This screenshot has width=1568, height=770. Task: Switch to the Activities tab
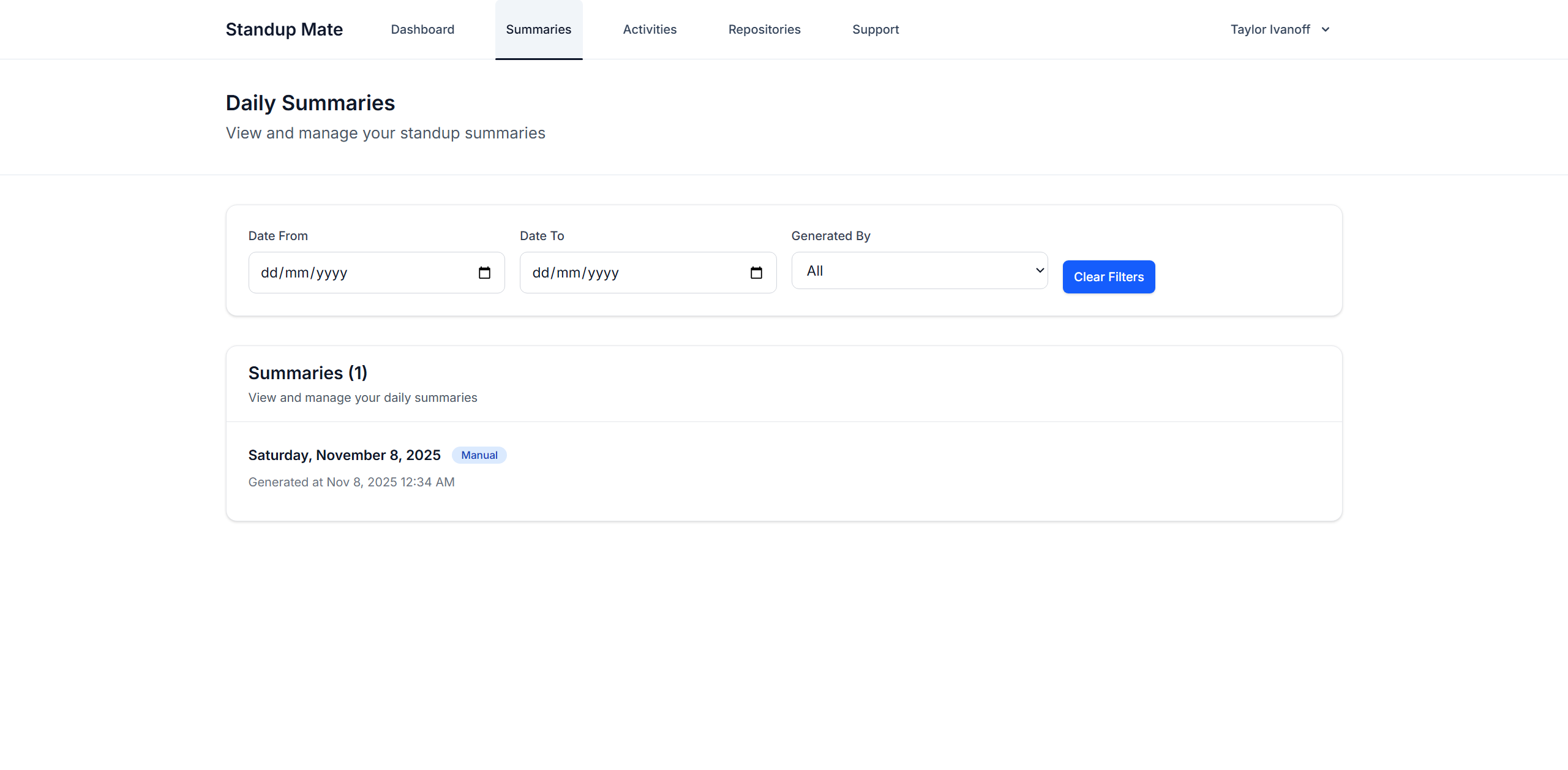650,29
